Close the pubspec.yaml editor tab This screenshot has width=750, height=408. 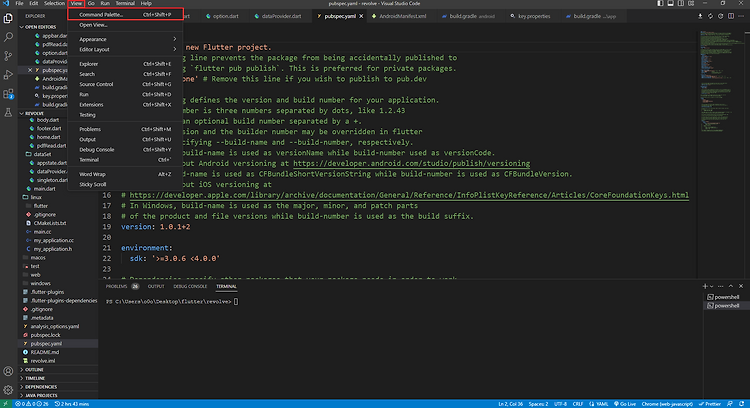361,16
